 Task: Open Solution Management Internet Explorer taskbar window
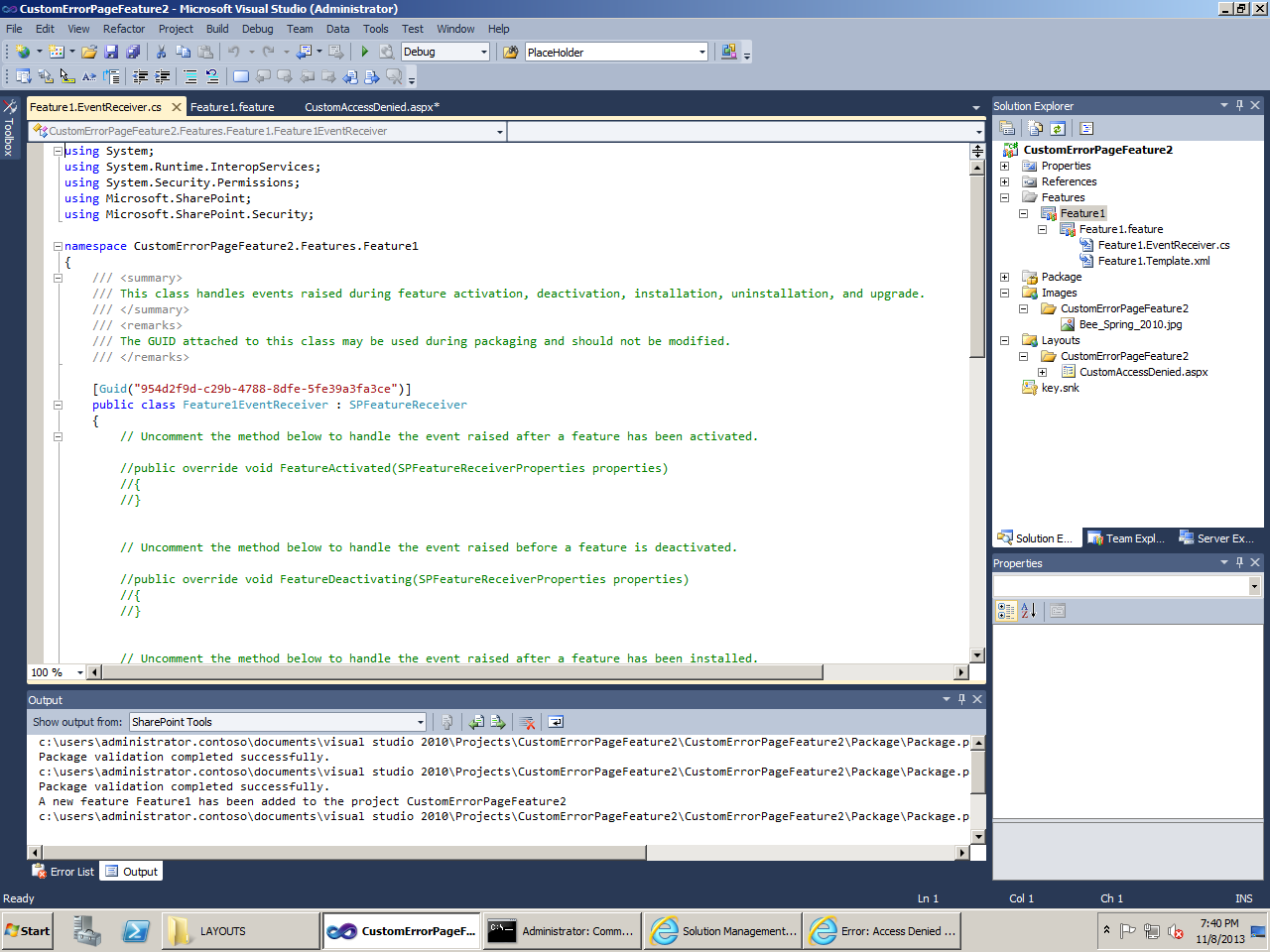tap(722, 931)
